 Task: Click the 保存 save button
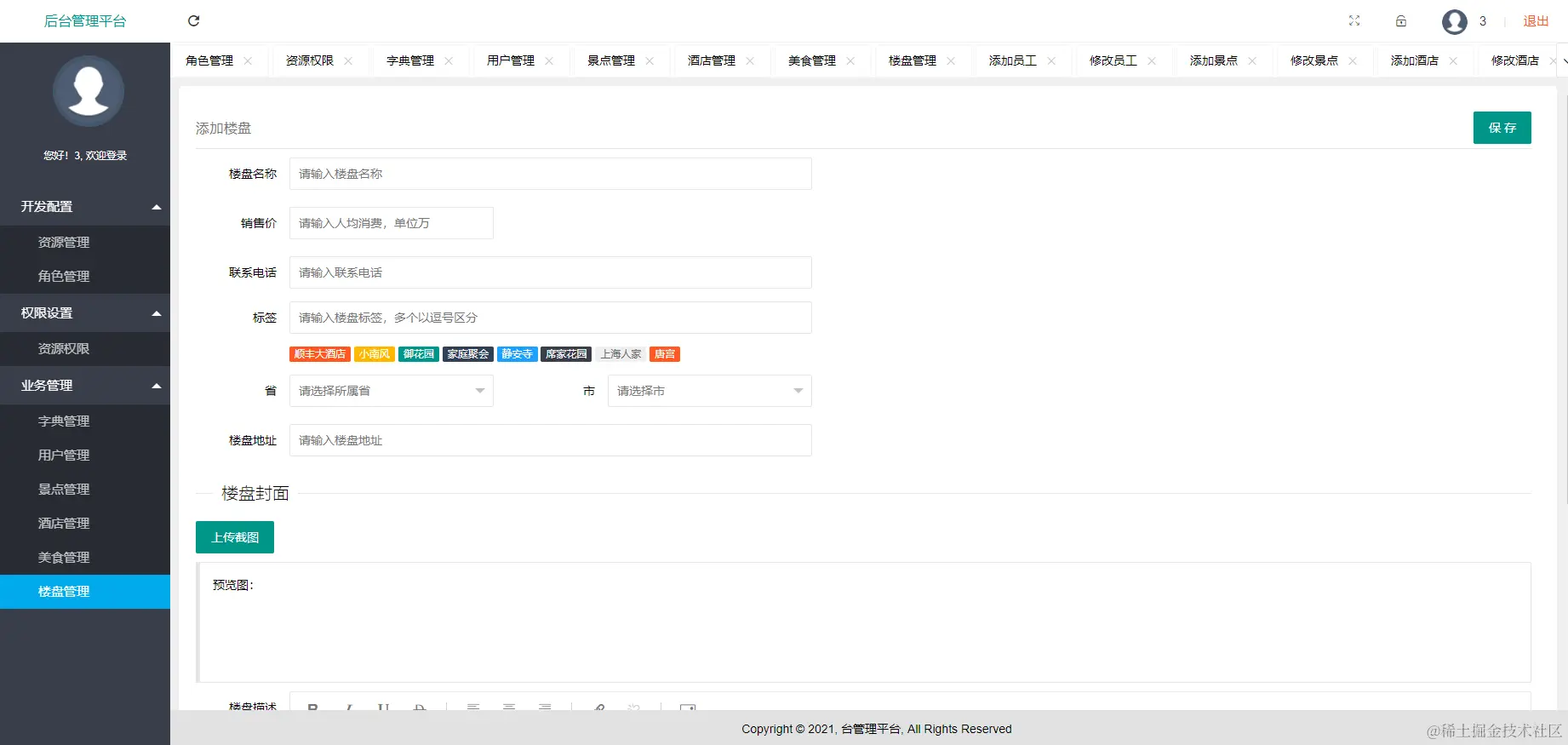pyautogui.click(x=1502, y=128)
